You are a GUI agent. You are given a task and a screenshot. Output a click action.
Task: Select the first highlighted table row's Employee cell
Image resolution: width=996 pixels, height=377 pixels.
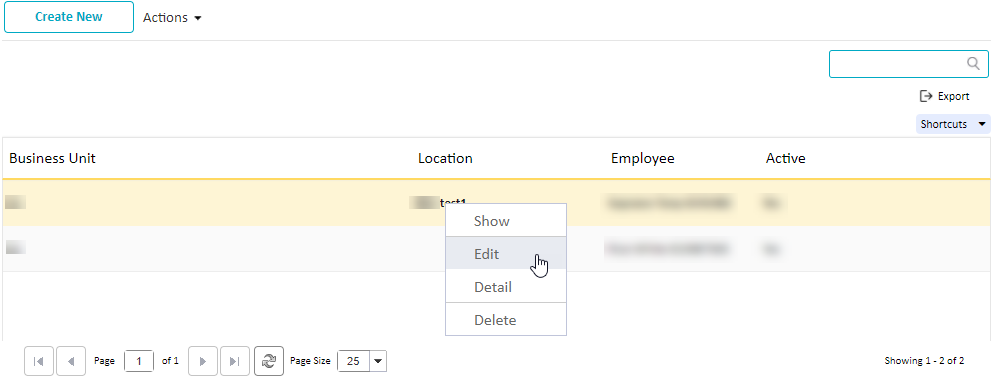(x=669, y=203)
